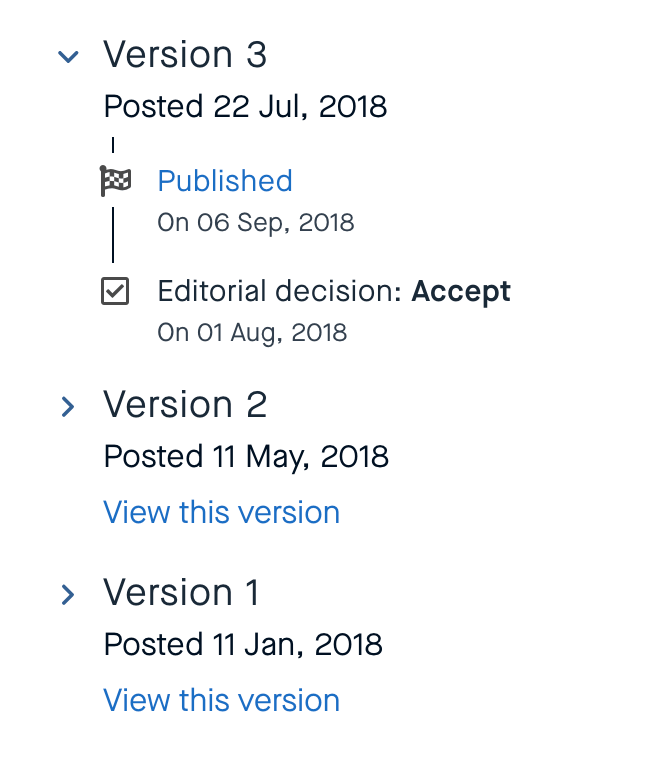Click the On 01 Aug, 2018 date
This screenshot has height=761, width=650.
tap(252, 332)
